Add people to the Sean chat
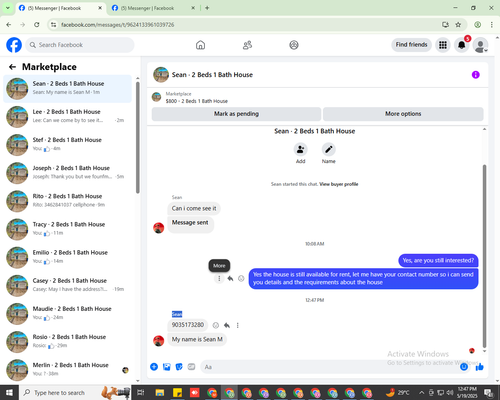 300,149
